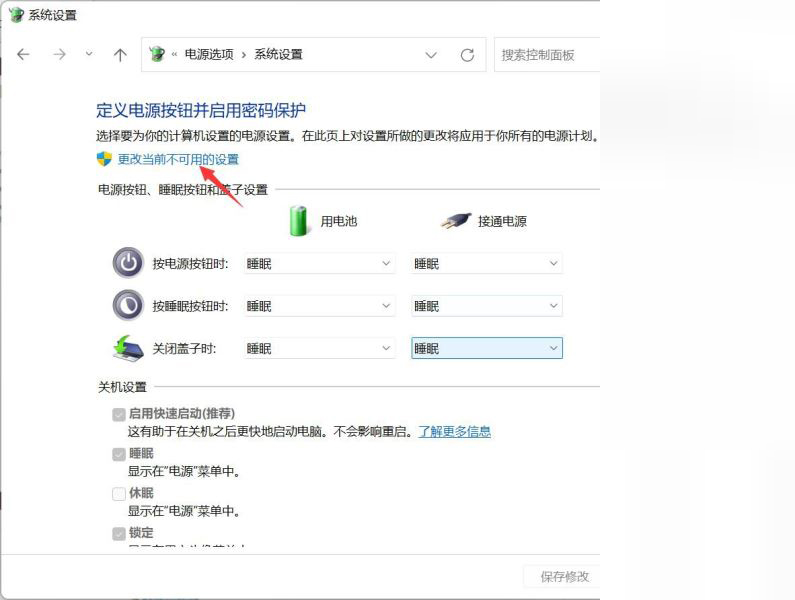Click 接通电源 column label
The image size is (795, 600).
502,221
